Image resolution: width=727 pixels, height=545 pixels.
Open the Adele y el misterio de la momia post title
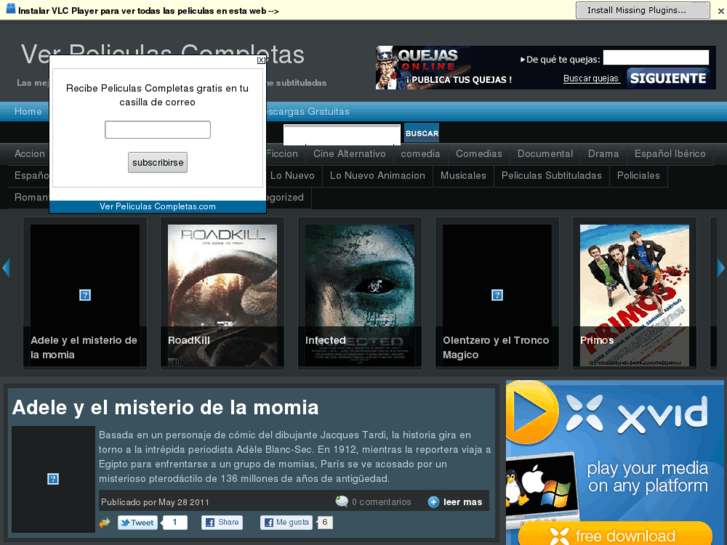point(166,408)
